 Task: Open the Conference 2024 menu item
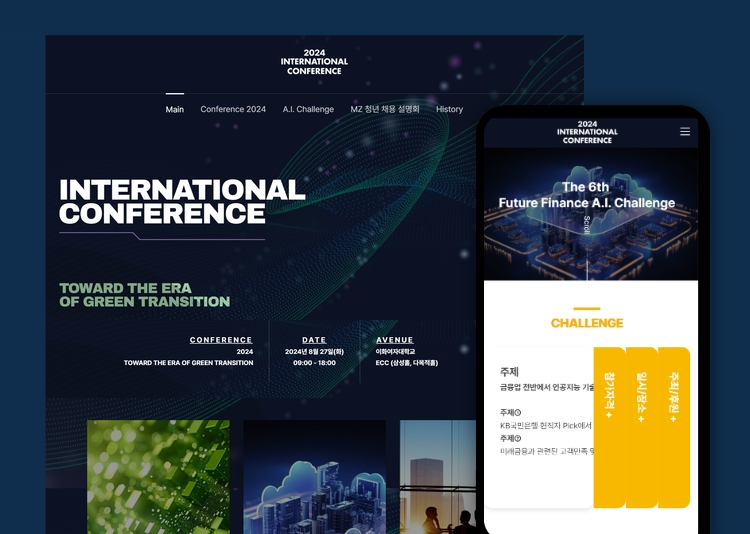[x=233, y=109]
